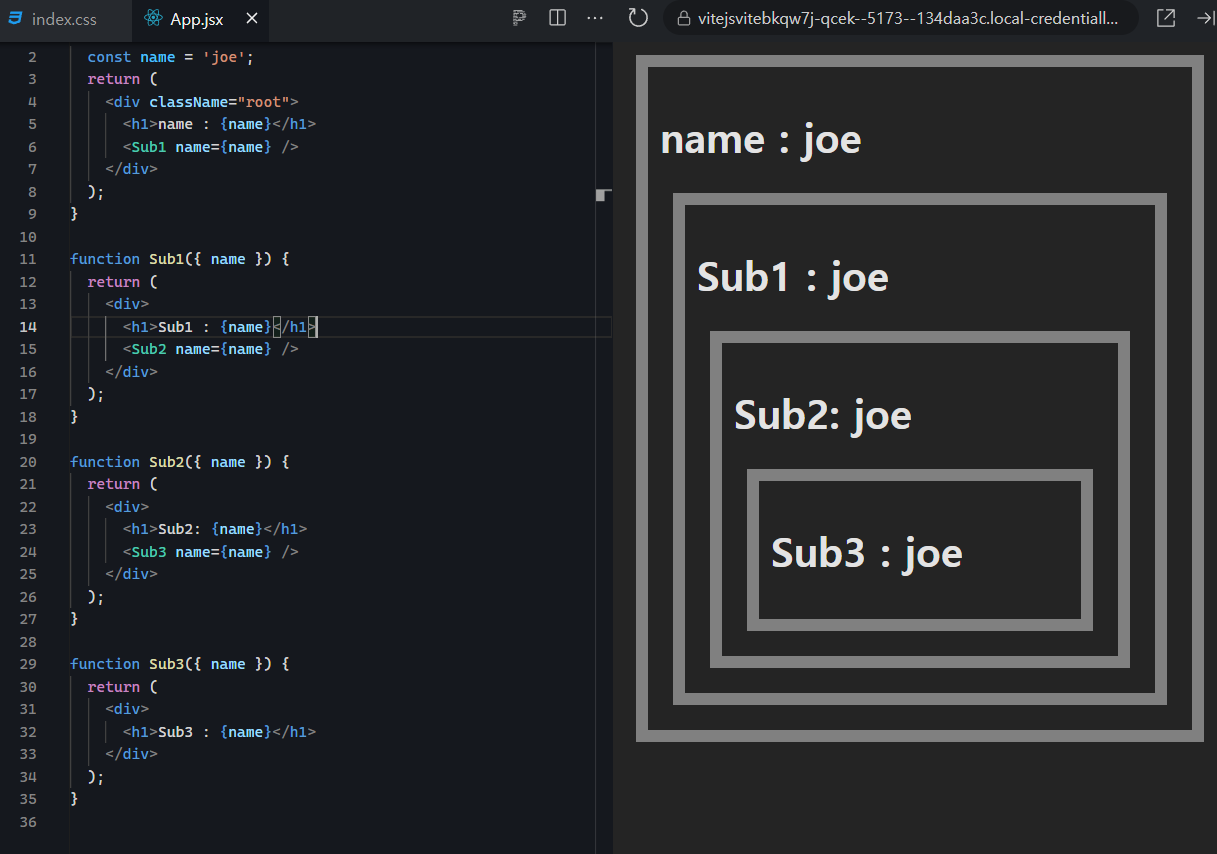Open the more actions ellipsis menu
Image resolution: width=1217 pixels, height=854 pixels.
[595, 18]
